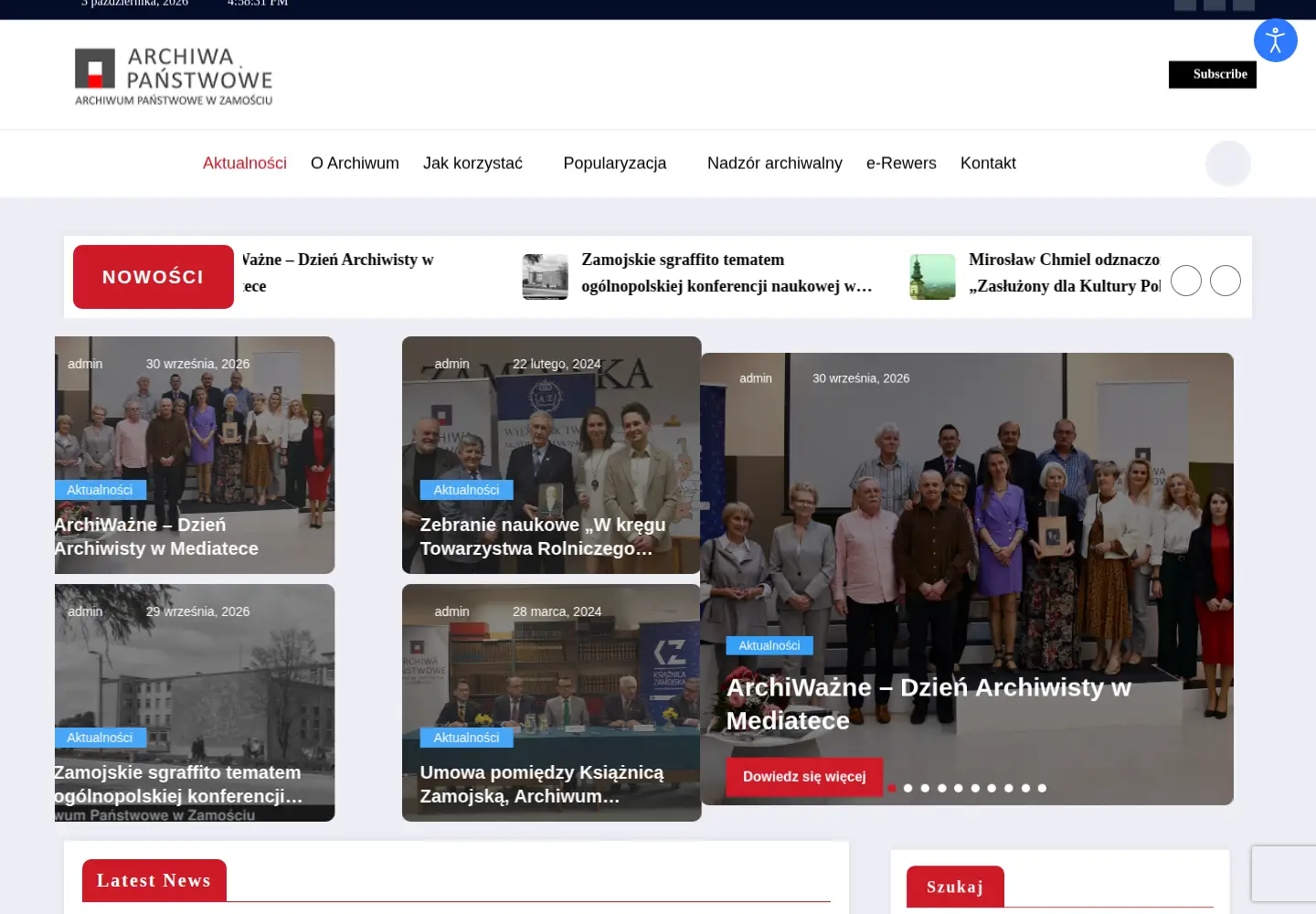Open article Umowa pomiędzy Książnicą Zamojską
Screen dimensions: 1316x914
pos(542,784)
